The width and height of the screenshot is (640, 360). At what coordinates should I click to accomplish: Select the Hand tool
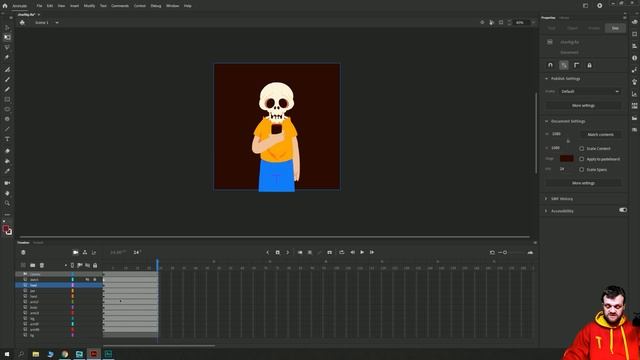pos(7,193)
